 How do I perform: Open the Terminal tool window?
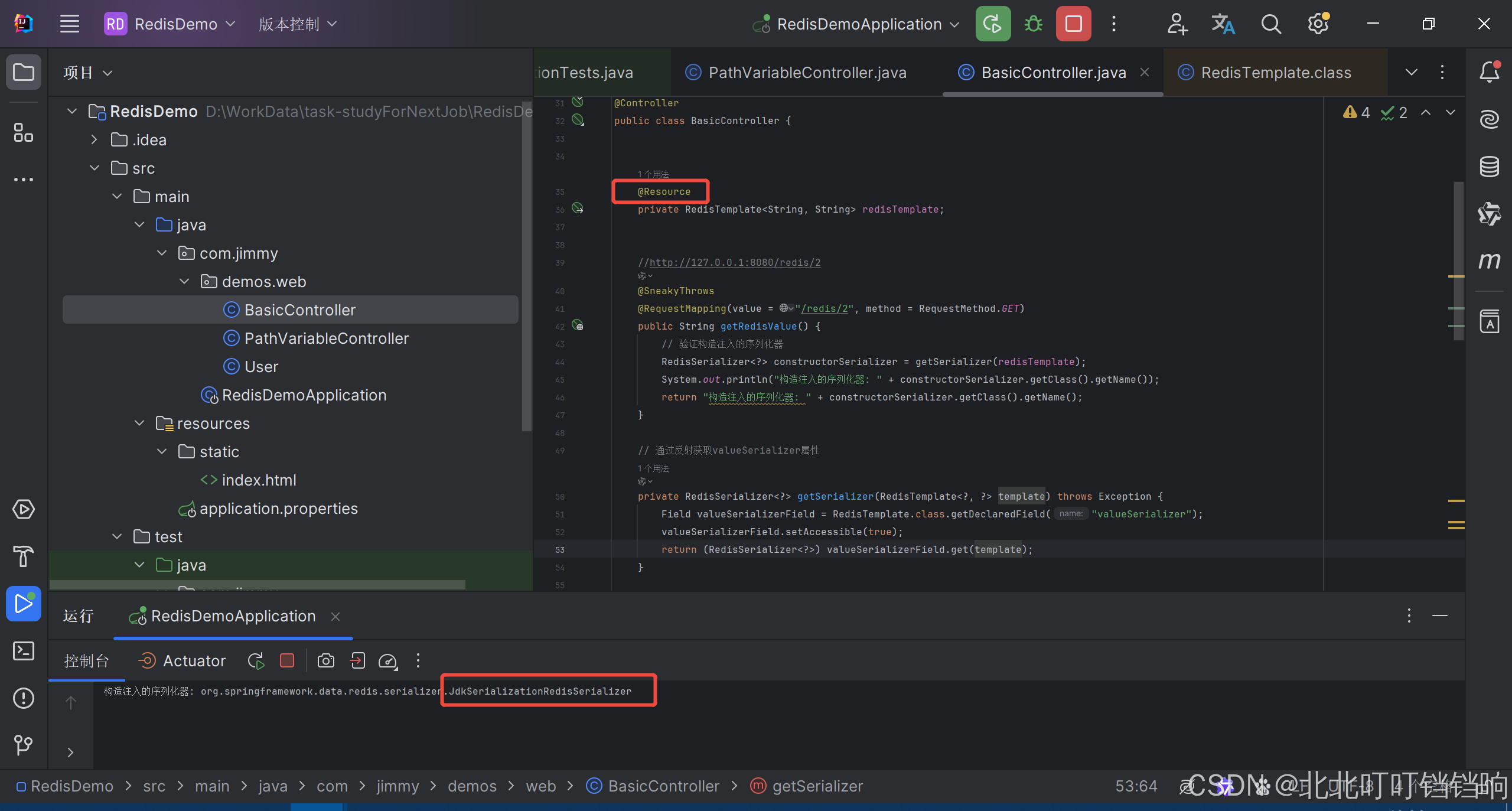coord(23,651)
